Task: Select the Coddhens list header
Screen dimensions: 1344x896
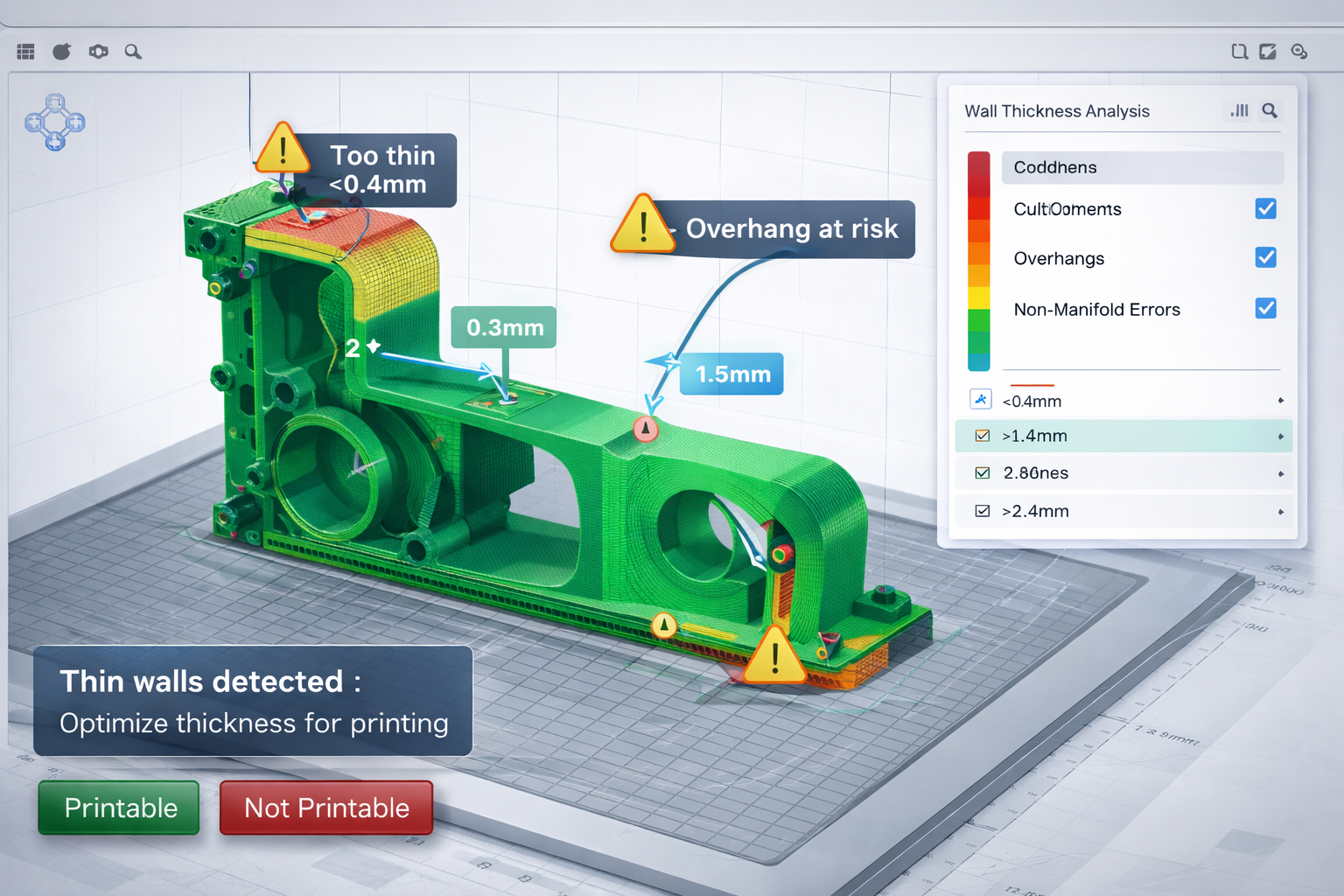Action: coord(1142,167)
